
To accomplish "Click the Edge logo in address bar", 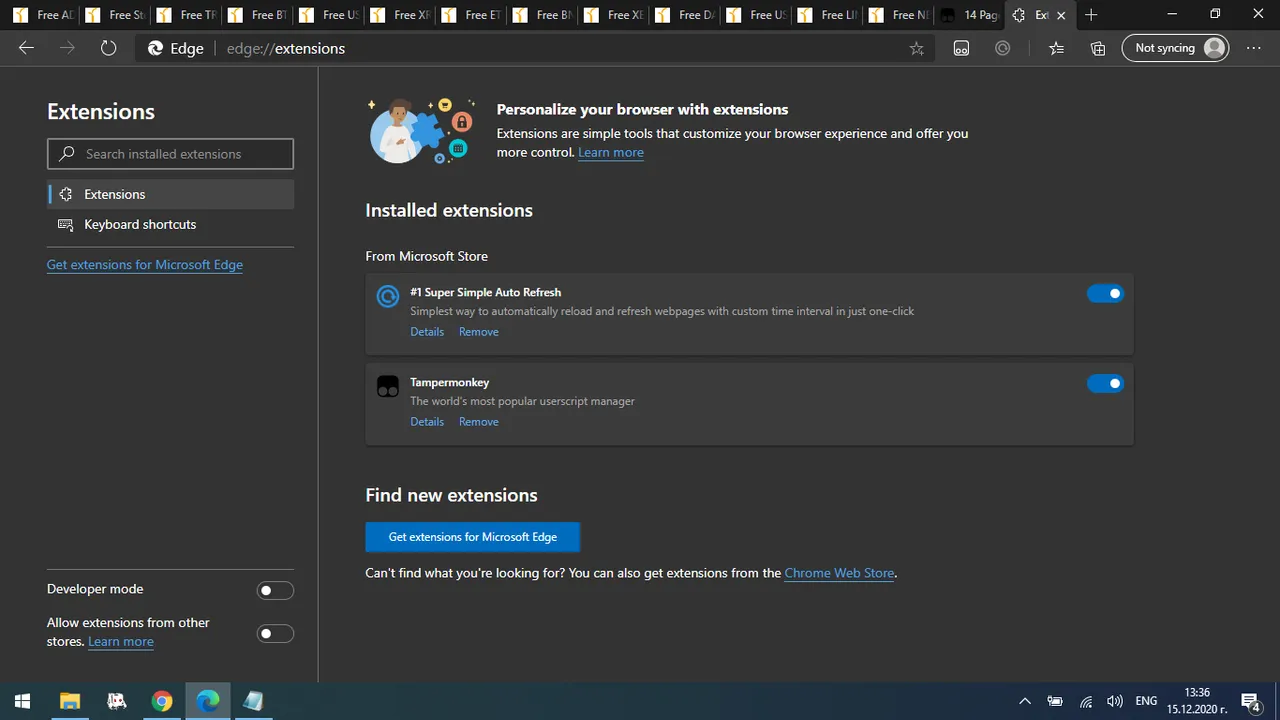I will click(156, 48).
